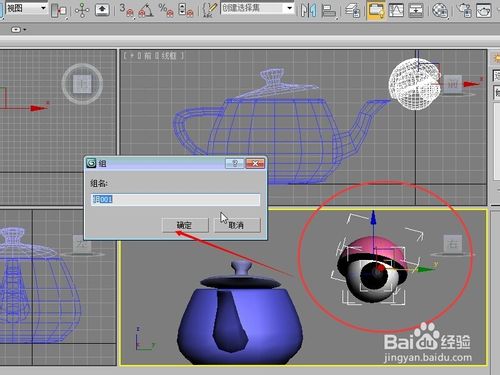Click the [+] viewport menu label

tap(131, 56)
